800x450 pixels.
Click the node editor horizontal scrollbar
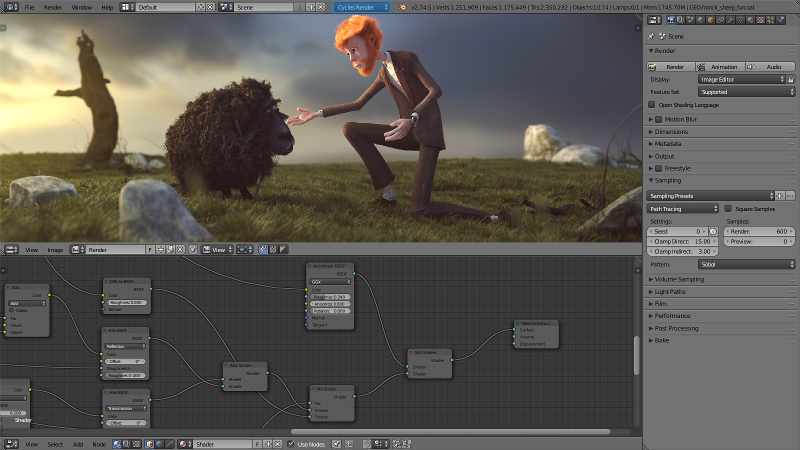[450, 432]
